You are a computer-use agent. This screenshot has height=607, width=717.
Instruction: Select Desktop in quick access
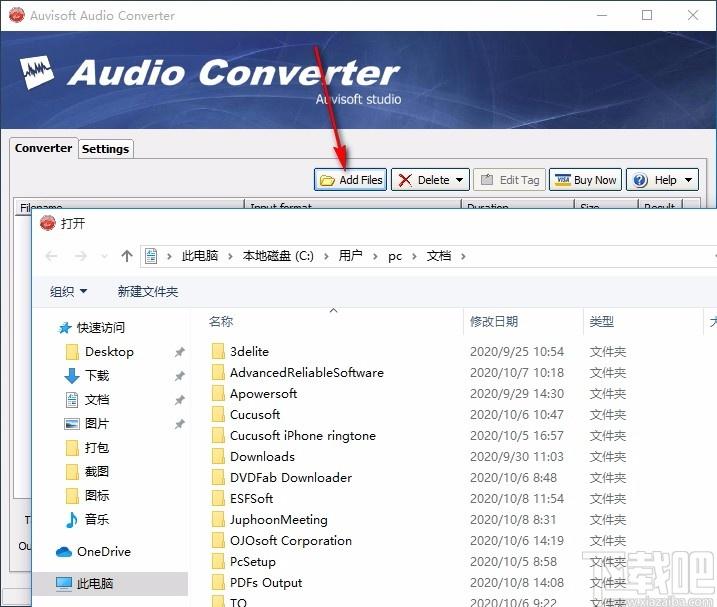[109, 352]
